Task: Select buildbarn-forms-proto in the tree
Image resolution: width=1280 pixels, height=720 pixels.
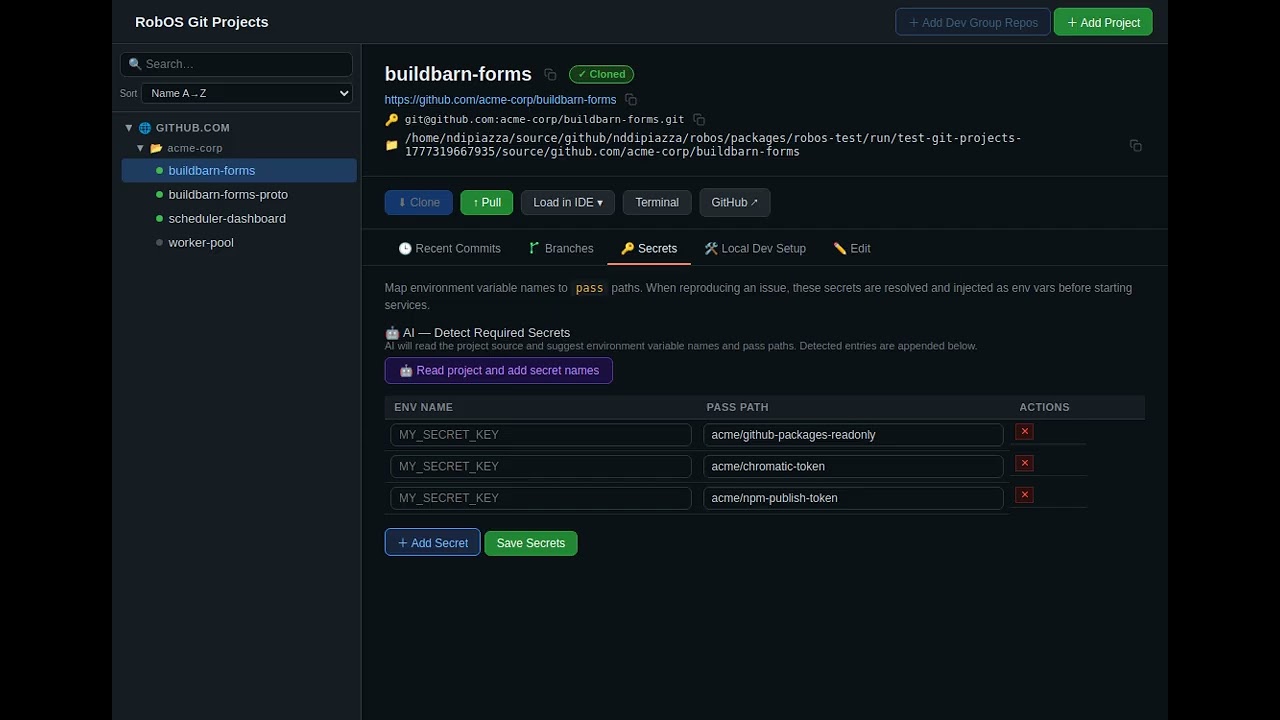Action: click(239, 195)
